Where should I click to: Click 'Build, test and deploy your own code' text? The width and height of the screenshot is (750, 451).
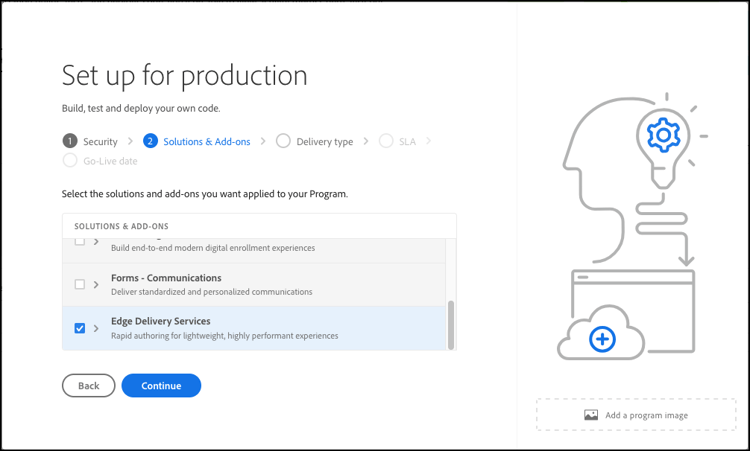pyautogui.click(x=141, y=109)
